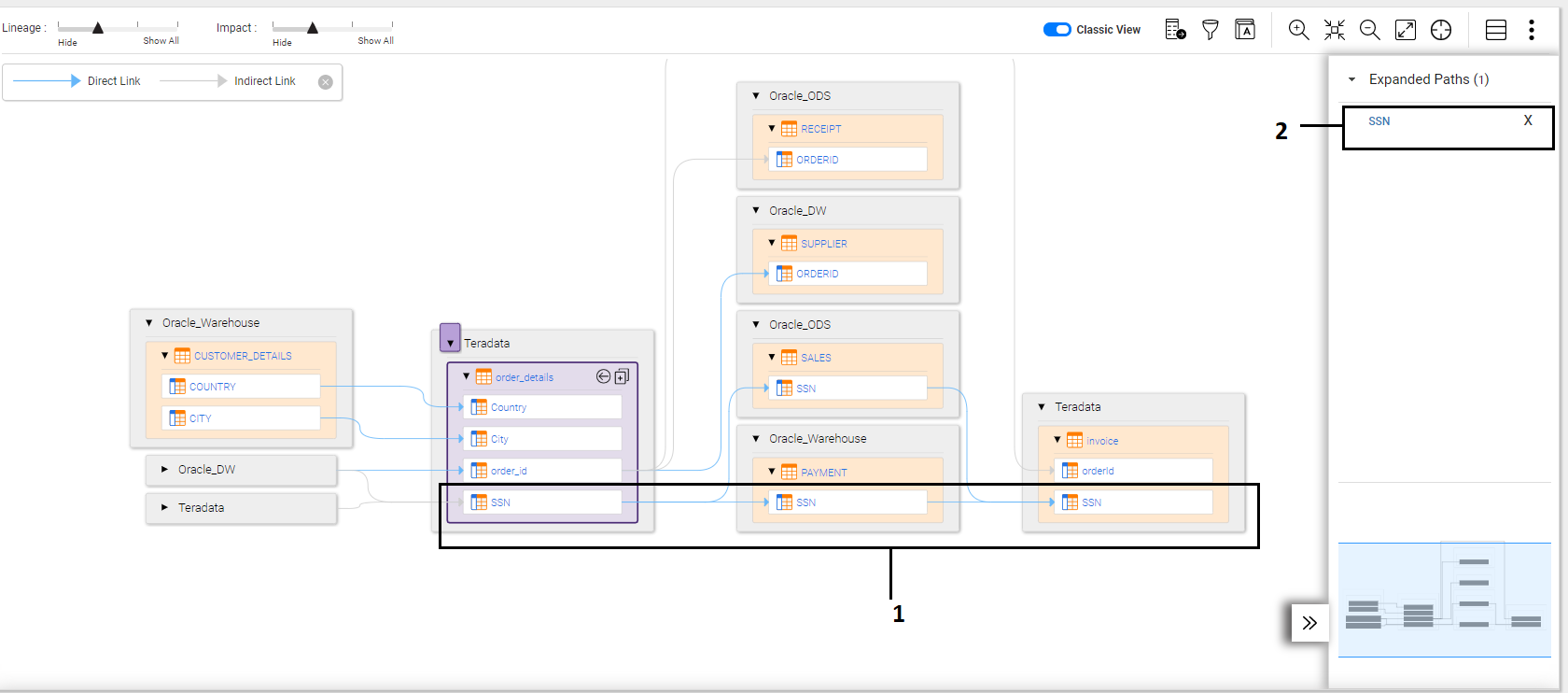
Task: Collapse the Oracle_Warehouse group containing PAYMENT
Action: coord(756,439)
